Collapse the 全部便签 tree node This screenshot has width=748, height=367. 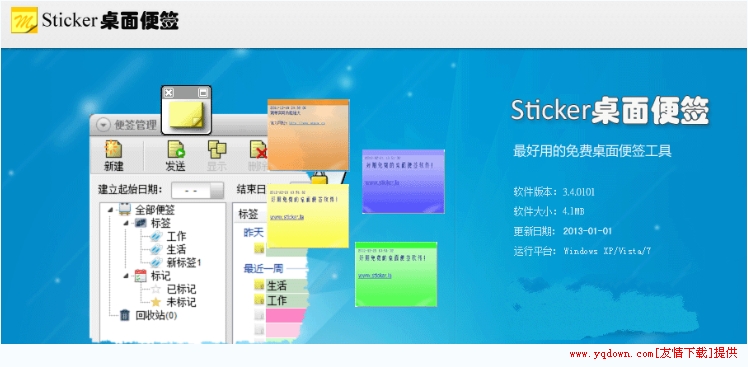pyautogui.click(x=111, y=209)
